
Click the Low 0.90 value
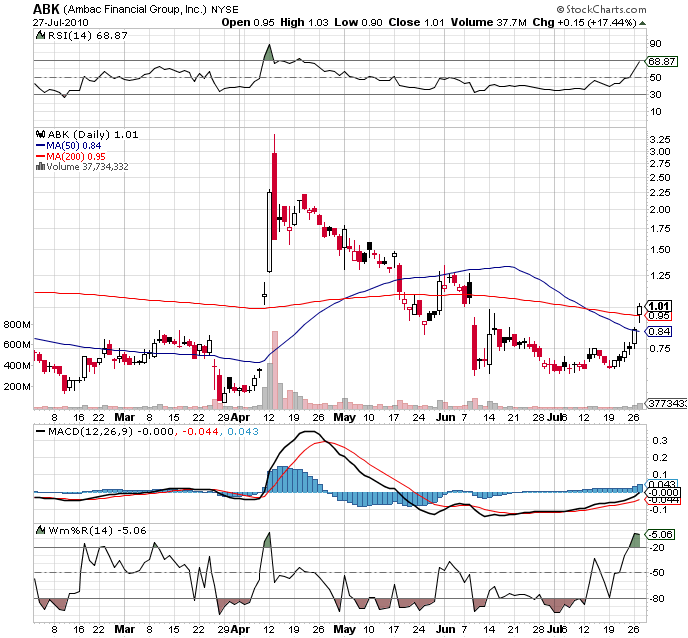tap(358, 22)
